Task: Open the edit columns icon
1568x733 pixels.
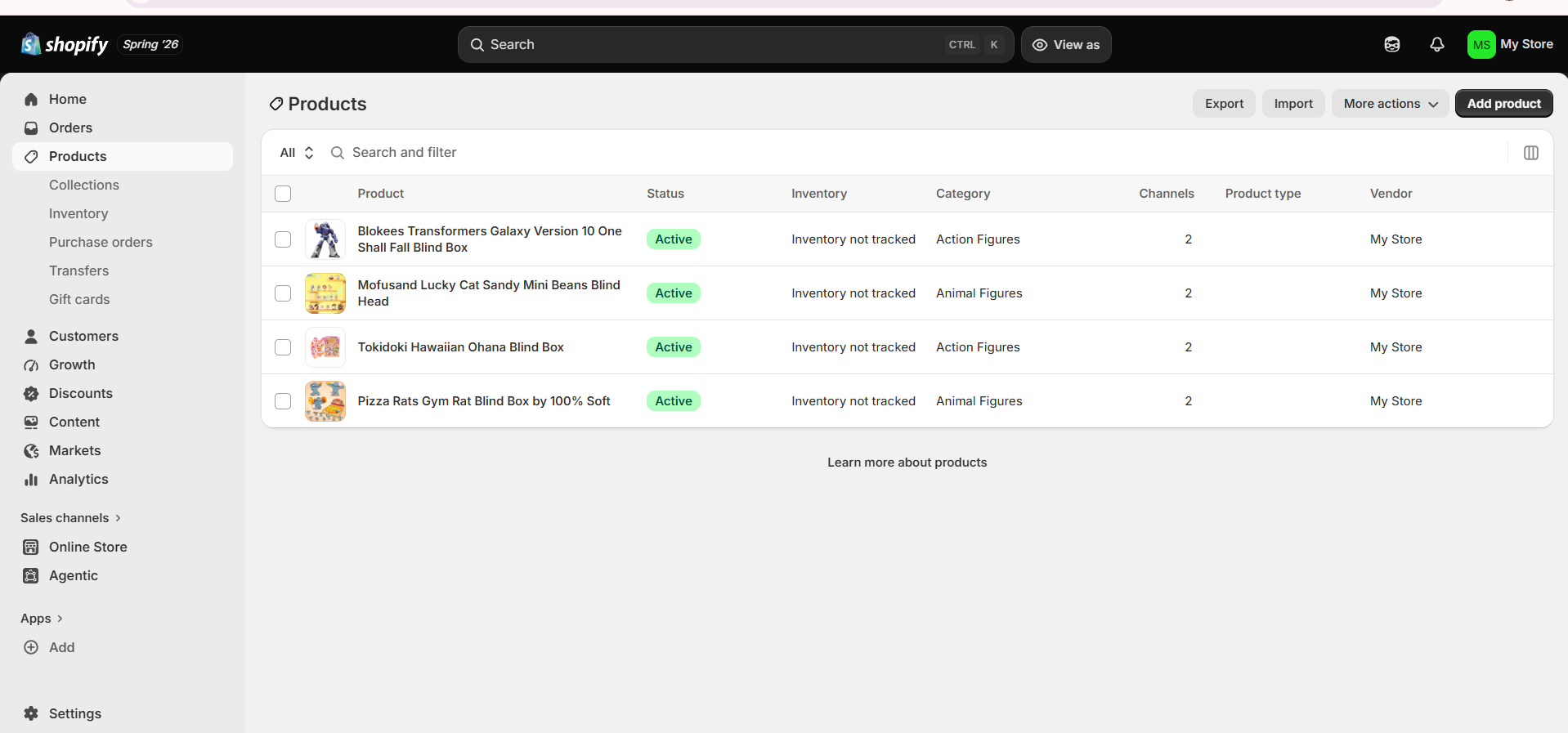Action: 1531,153
